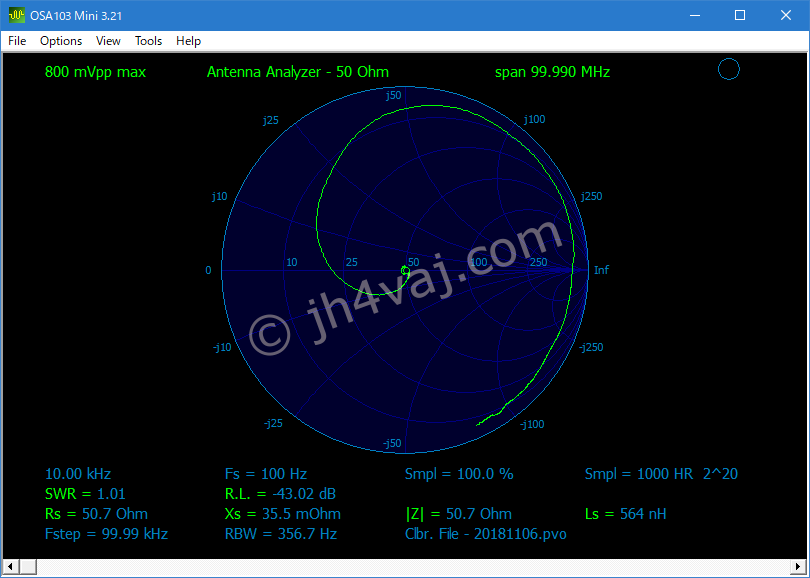Click the 'Clbr. File - 20181106.pvo' label

pos(486,534)
